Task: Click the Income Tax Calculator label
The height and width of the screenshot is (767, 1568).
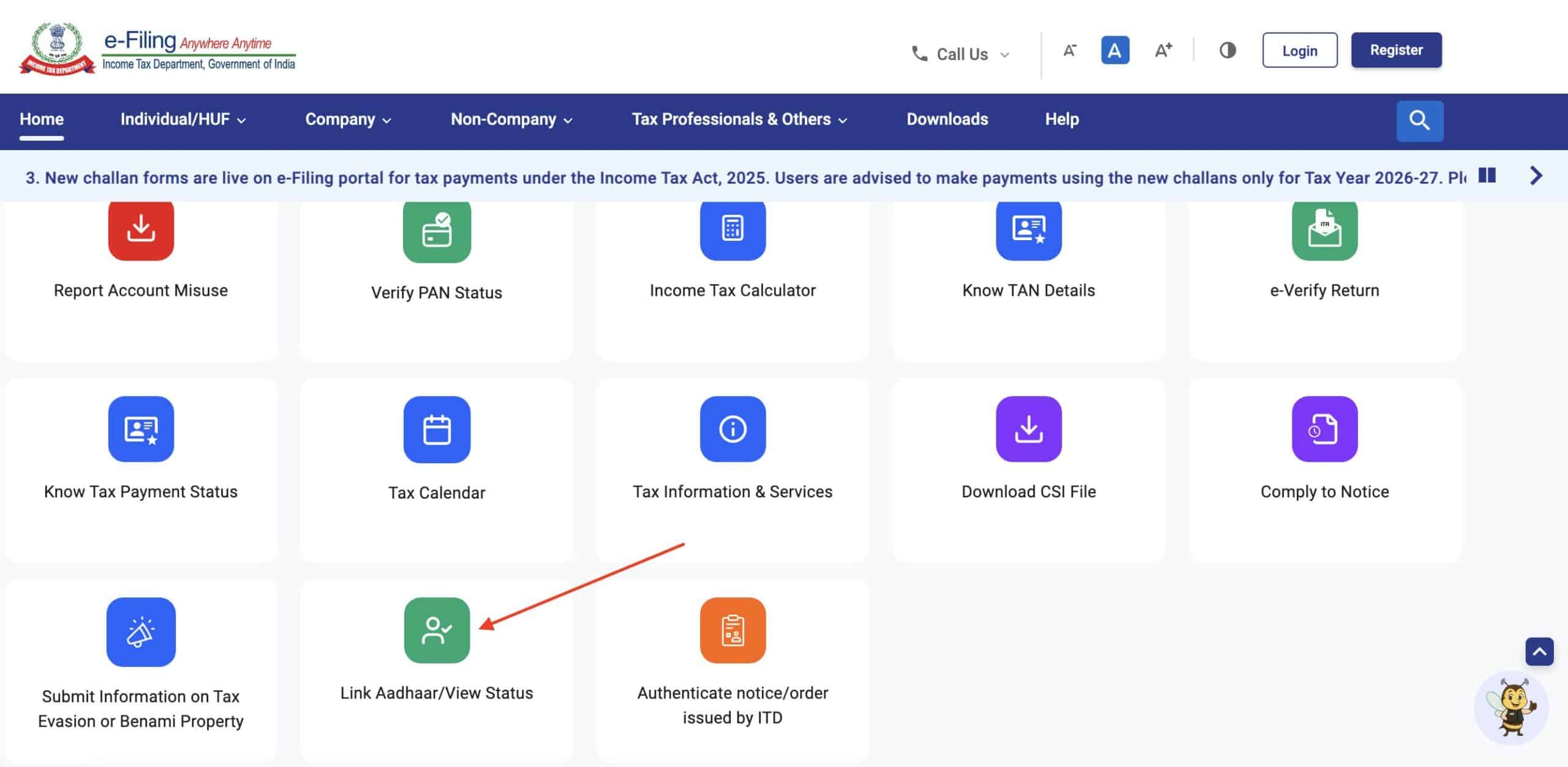Action: pyautogui.click(x=733, y=290)
